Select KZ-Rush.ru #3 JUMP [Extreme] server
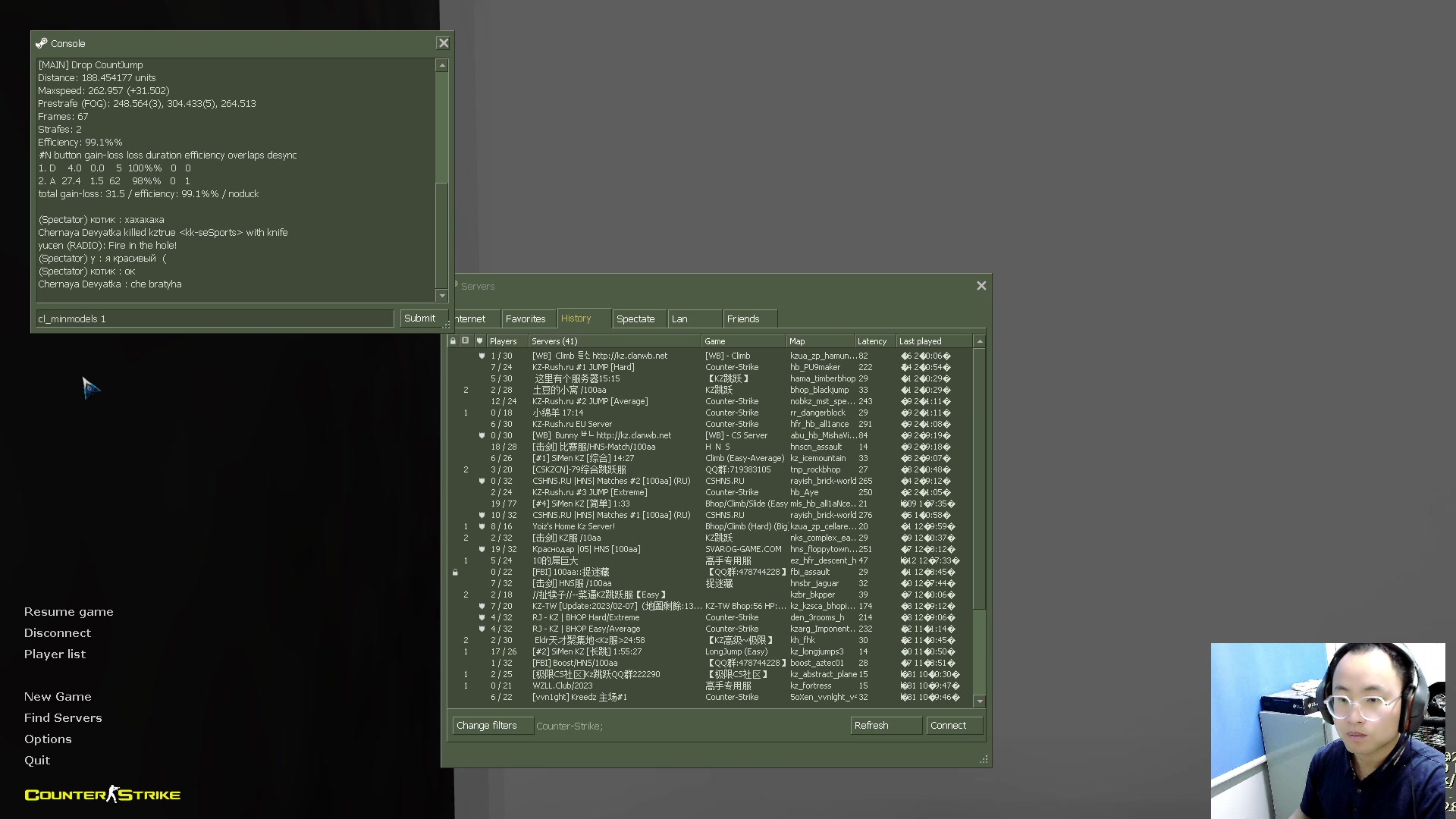 click(x=711, y=492)
